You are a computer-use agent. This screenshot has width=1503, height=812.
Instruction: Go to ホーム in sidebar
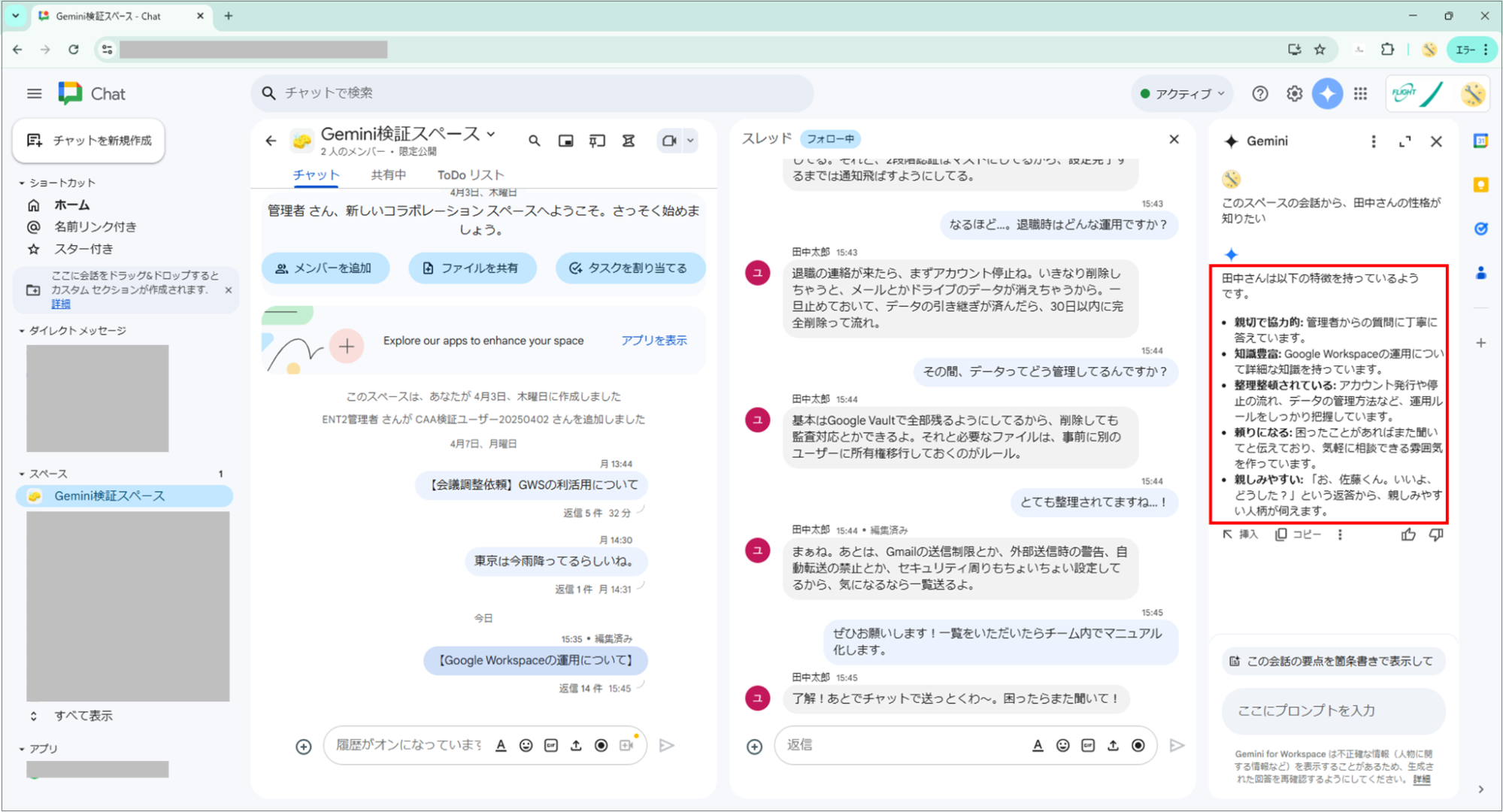[71, 205]
